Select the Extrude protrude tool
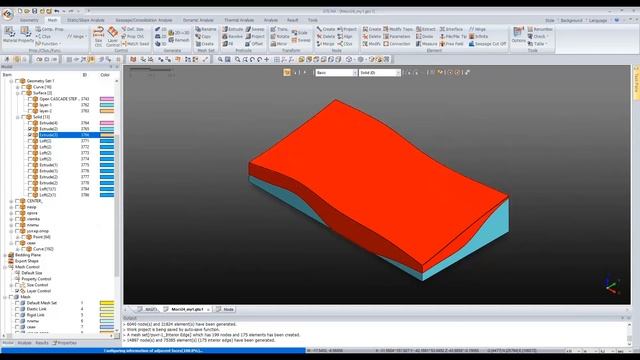640x360 pixels. 233,29
